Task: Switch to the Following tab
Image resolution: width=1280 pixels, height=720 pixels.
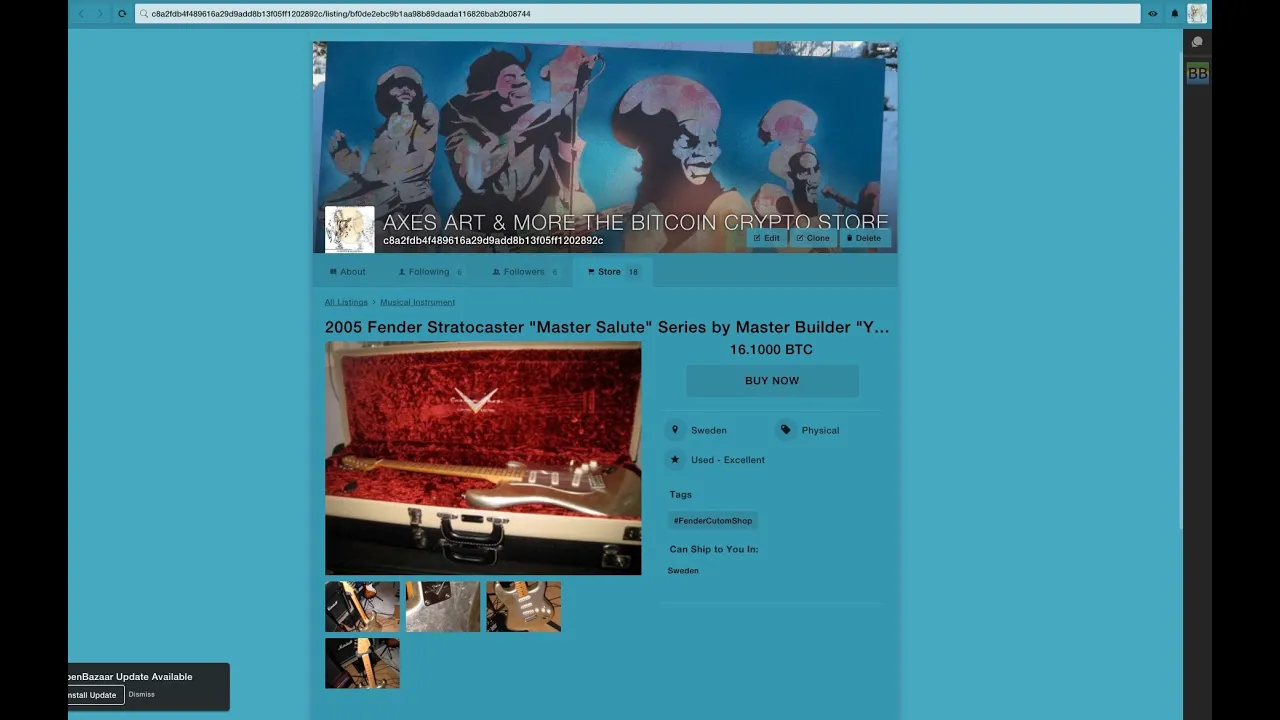Action: pos(430,272)
